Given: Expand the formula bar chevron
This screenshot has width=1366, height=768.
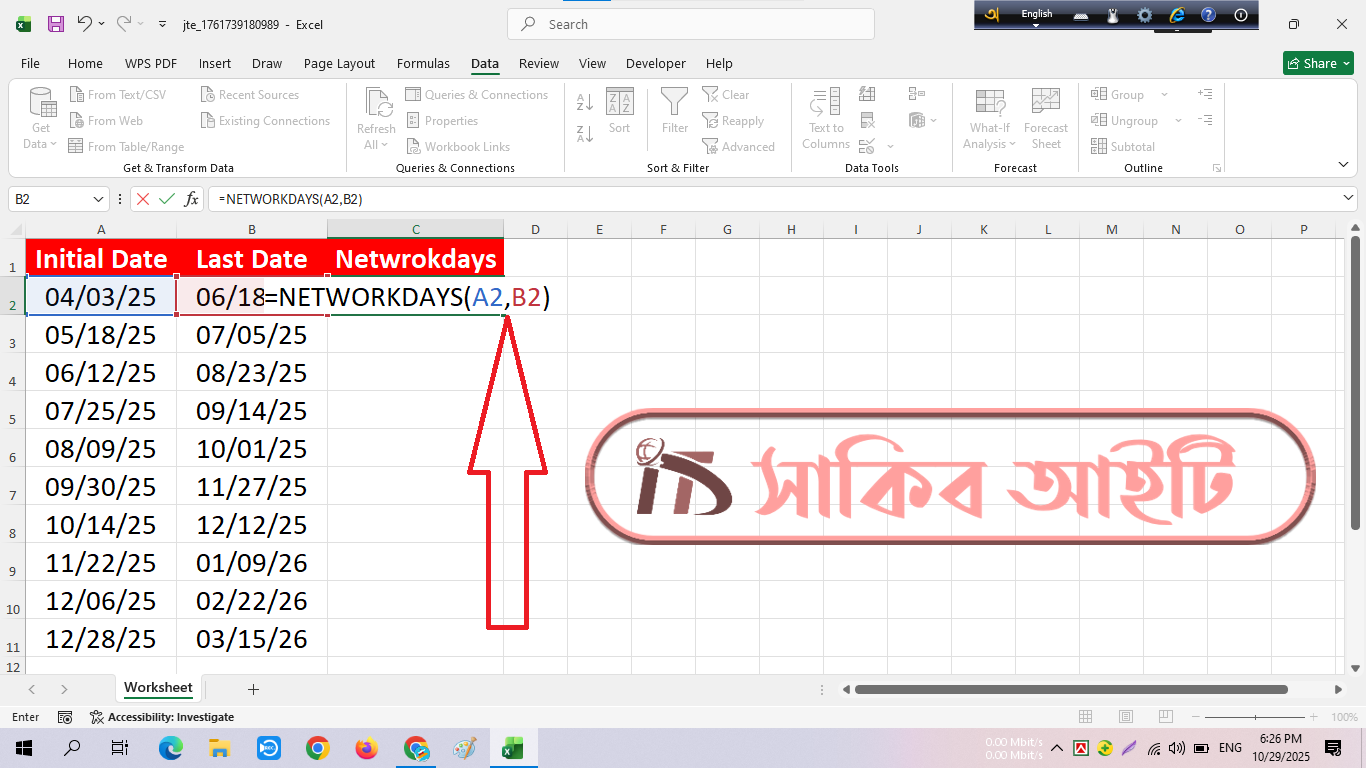Looking at the screenshot, I should click(x=1348, y=199).
